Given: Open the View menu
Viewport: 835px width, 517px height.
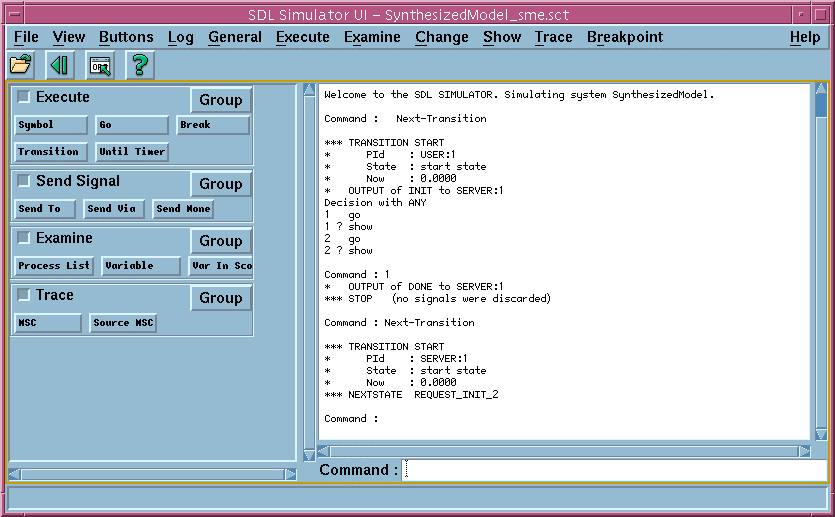Looking at the screenshot, I should click(69, 37).
